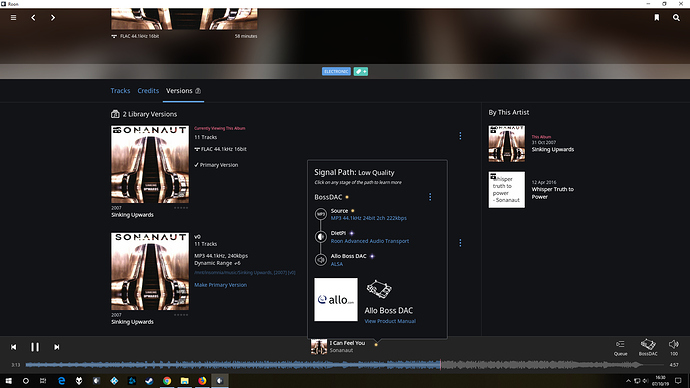Click the ELECTRONIC genre tag
690x388 pixels.
point(336,71)
